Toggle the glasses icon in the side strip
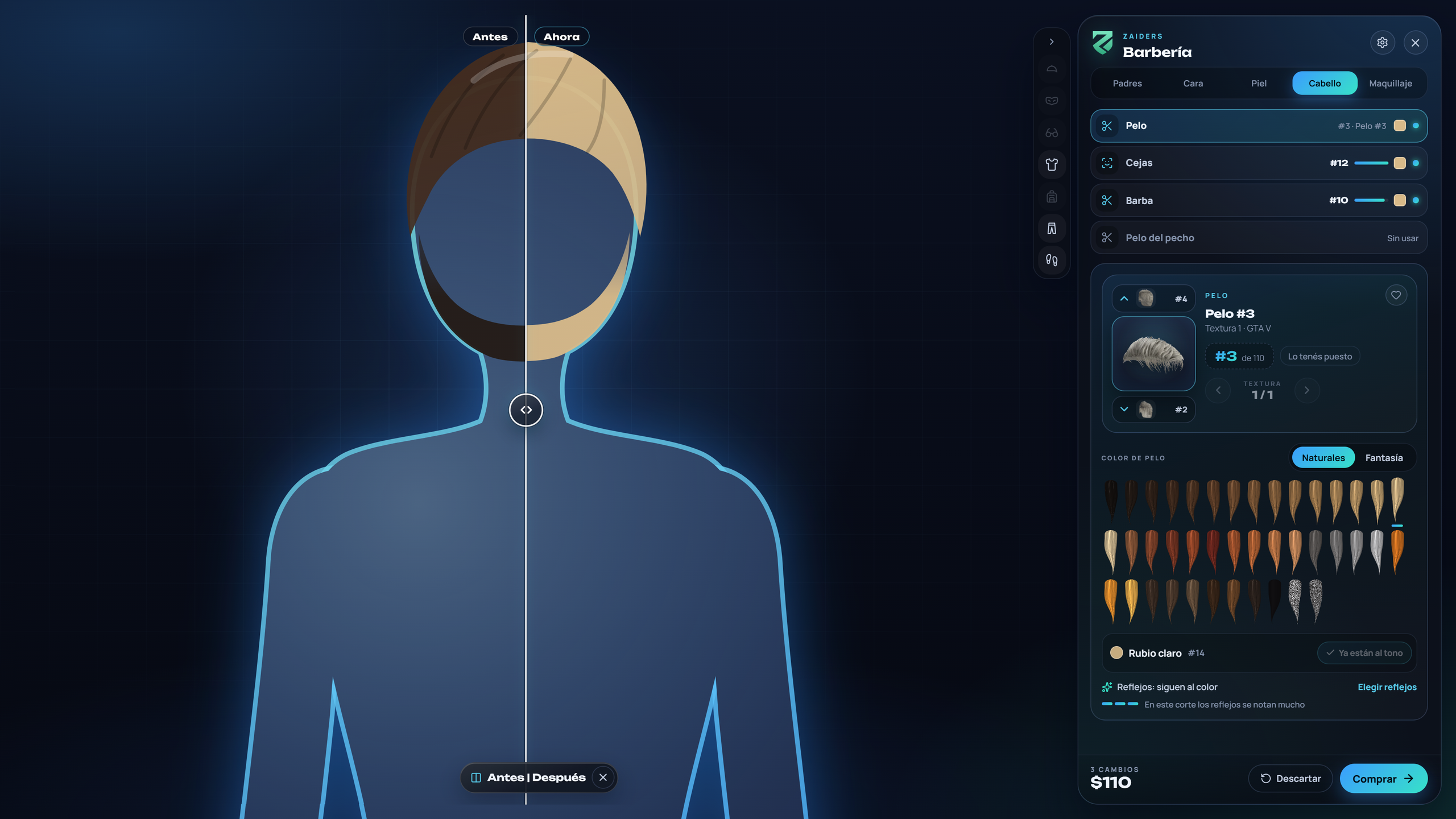1456x819 pixels. tap(1052, 133)
